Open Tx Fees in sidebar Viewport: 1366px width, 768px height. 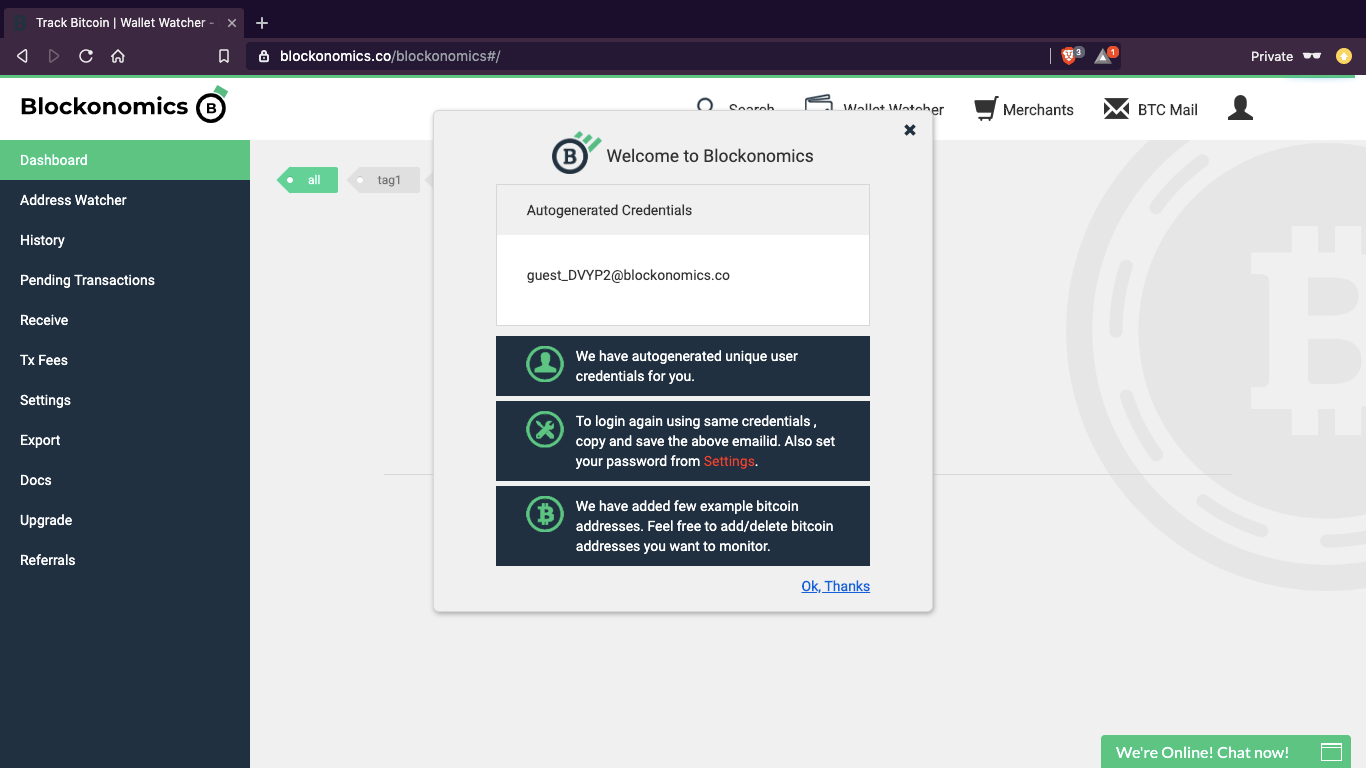125,360
